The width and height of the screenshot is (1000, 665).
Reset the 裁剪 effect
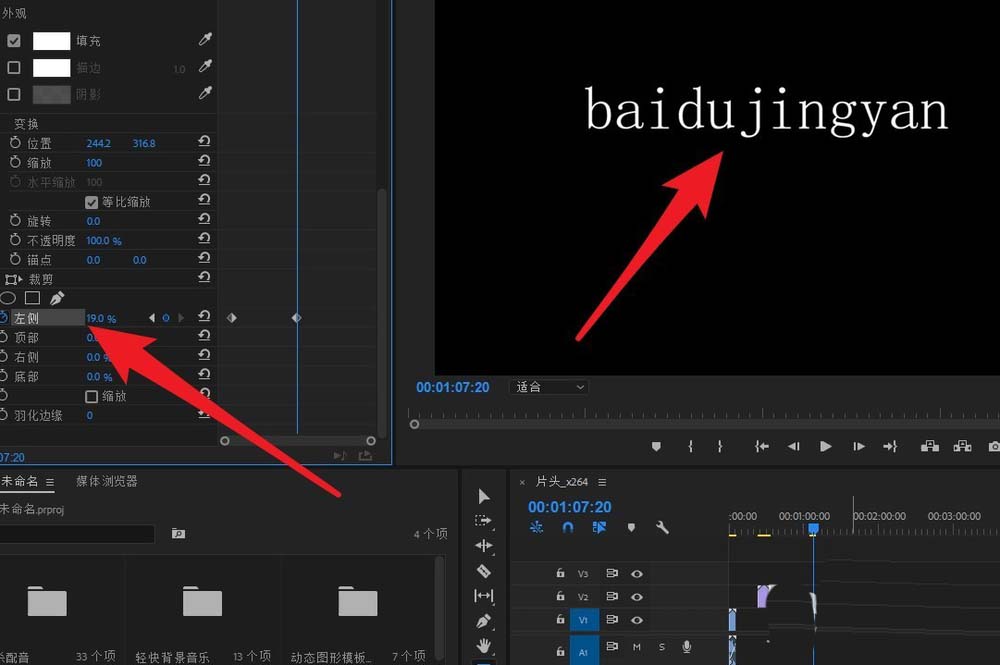pyautogui.click(x=204, y=277)
